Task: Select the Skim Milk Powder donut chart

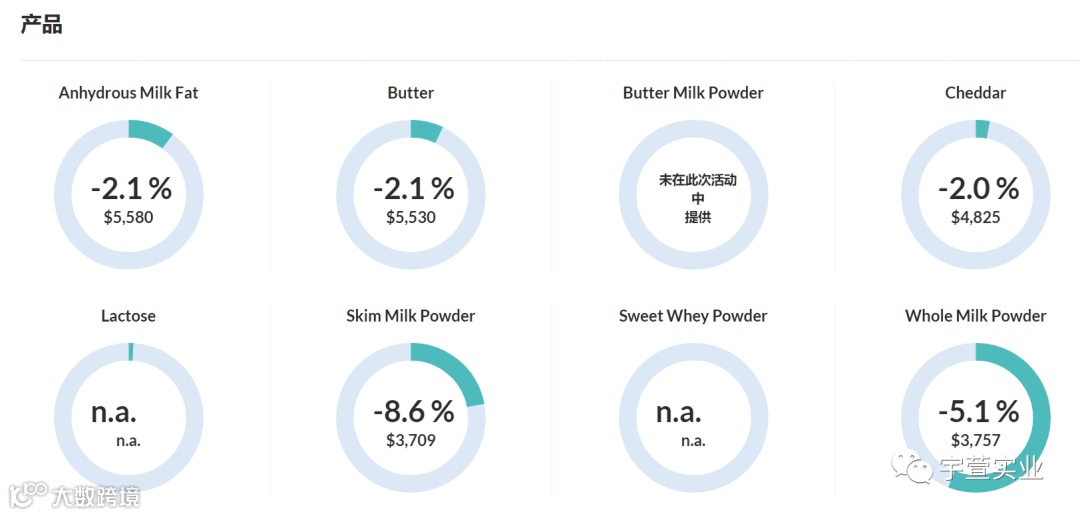Action: click(411, 417)
